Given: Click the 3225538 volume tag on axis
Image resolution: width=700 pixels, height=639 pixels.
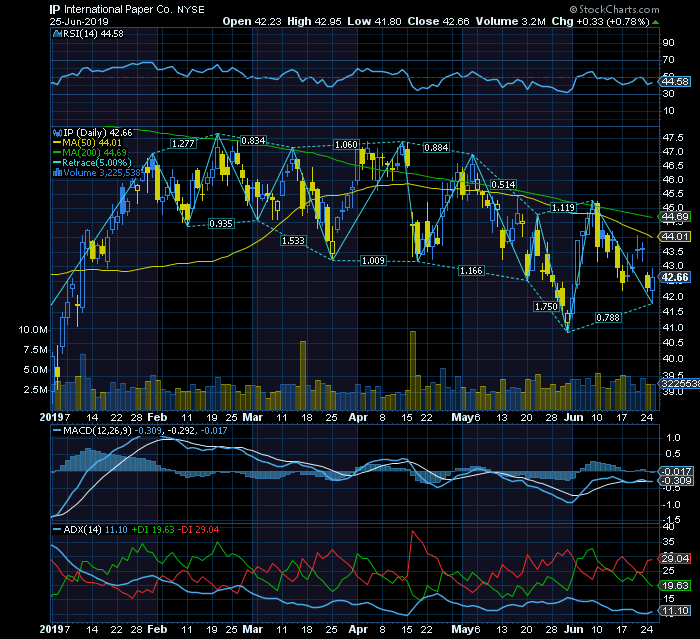Looking at the screenshot, I should (x=679, y=384).
